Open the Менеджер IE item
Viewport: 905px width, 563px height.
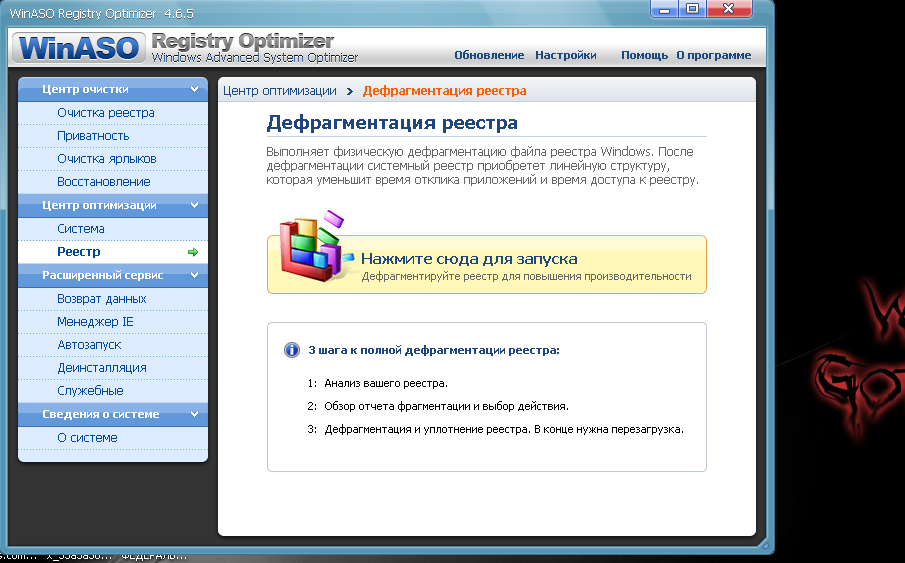(113, 322)
